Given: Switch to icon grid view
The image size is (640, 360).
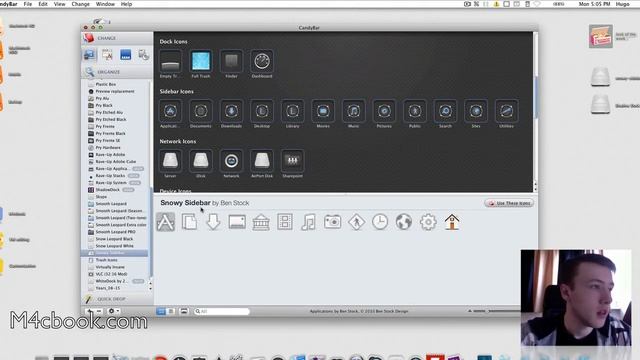Looking at the screenshot, I should [161, 311].
